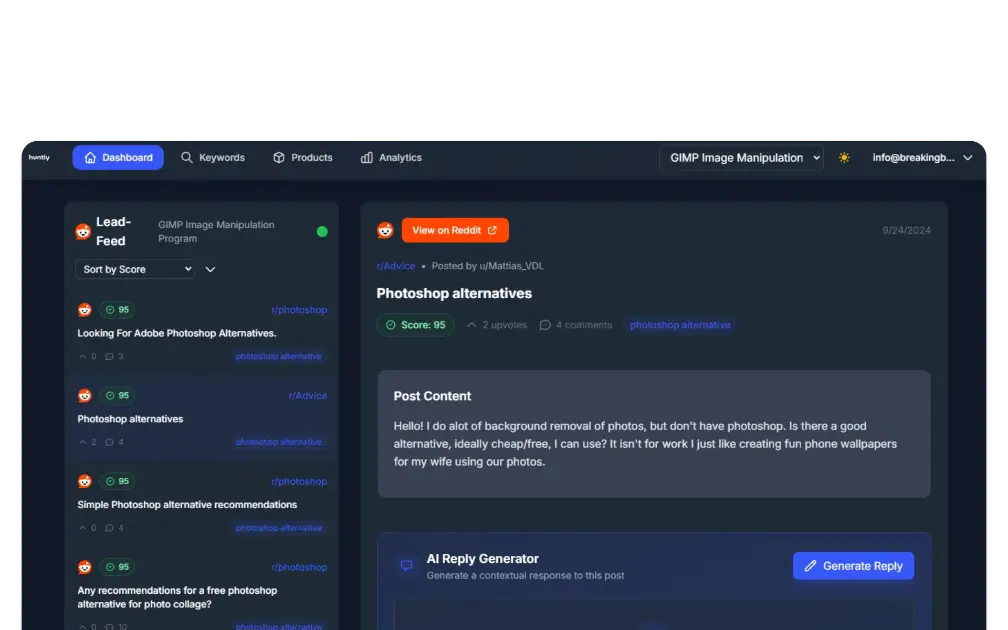Screen dimensions: 1008x630
Task: Click the huntly logo in navbar
Action: pos(39,158)
